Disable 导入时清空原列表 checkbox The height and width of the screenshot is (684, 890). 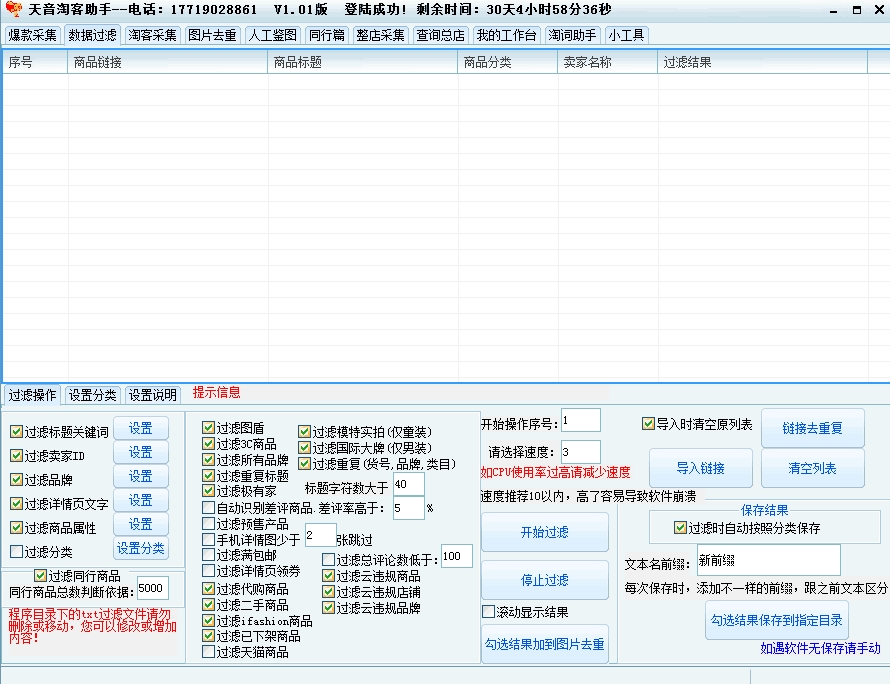point(648,424)
